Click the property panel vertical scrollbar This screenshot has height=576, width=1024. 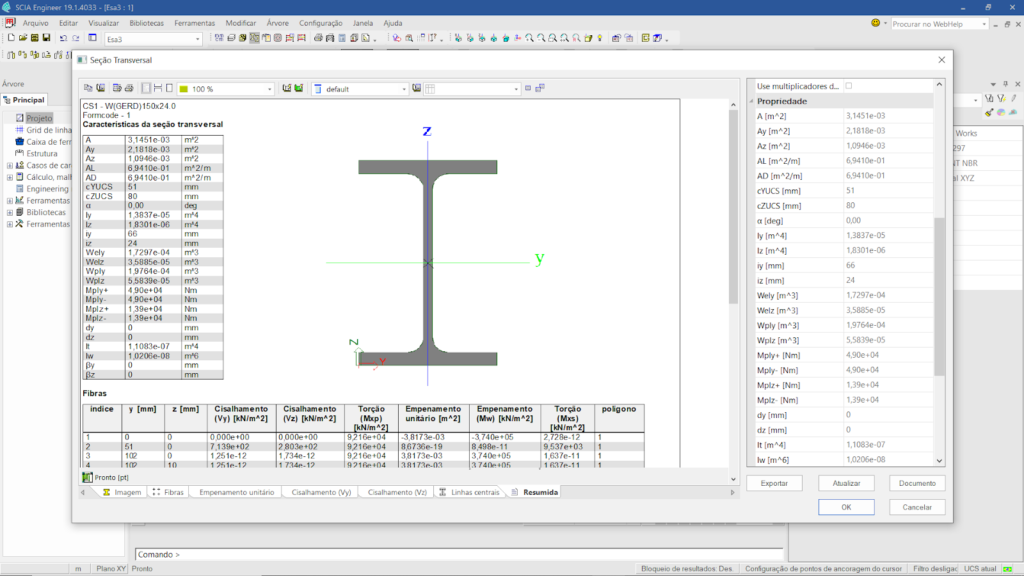point(939,296)
